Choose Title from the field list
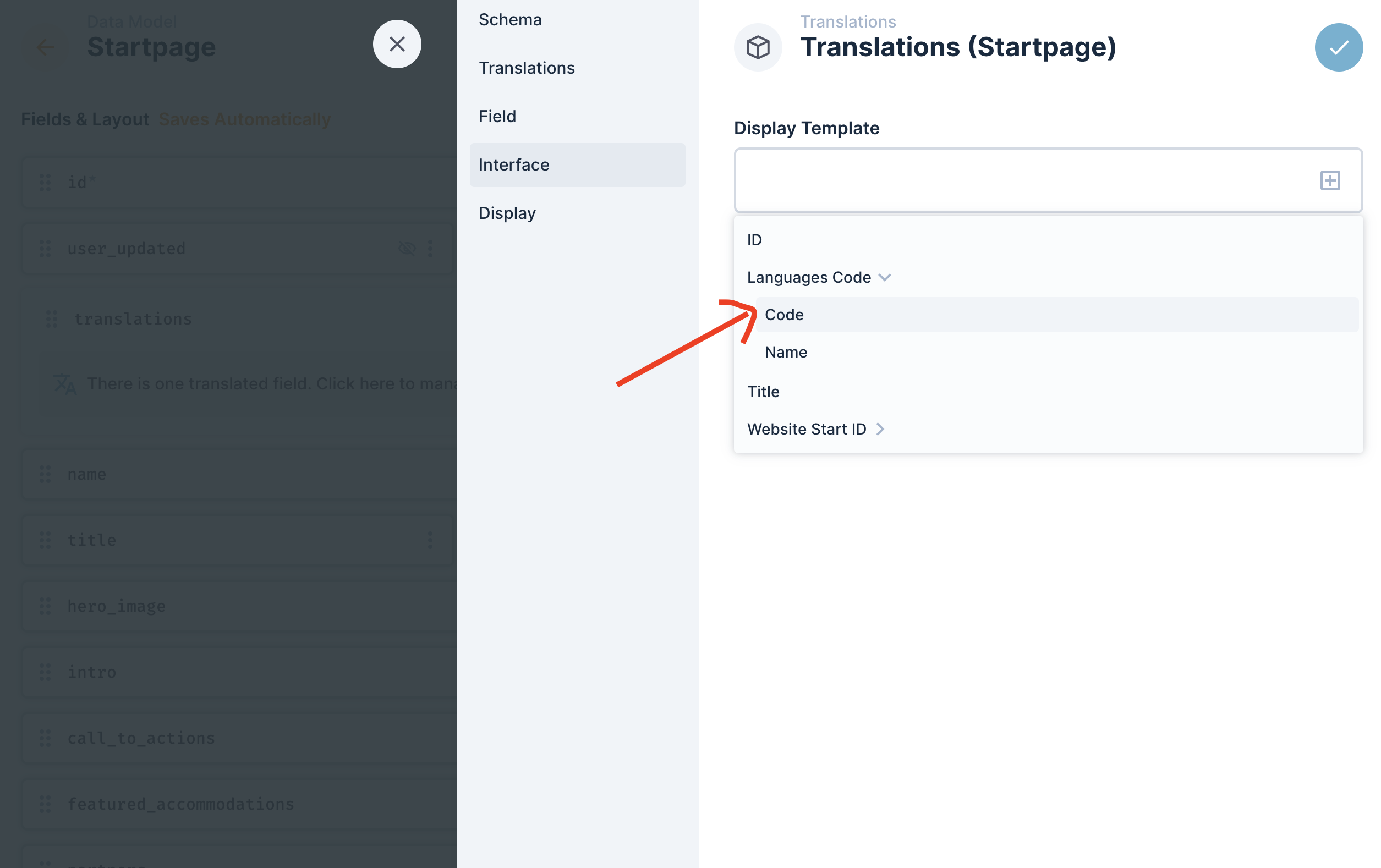The height and width of the screenshot is (868, 1381). pos(1048,392)
